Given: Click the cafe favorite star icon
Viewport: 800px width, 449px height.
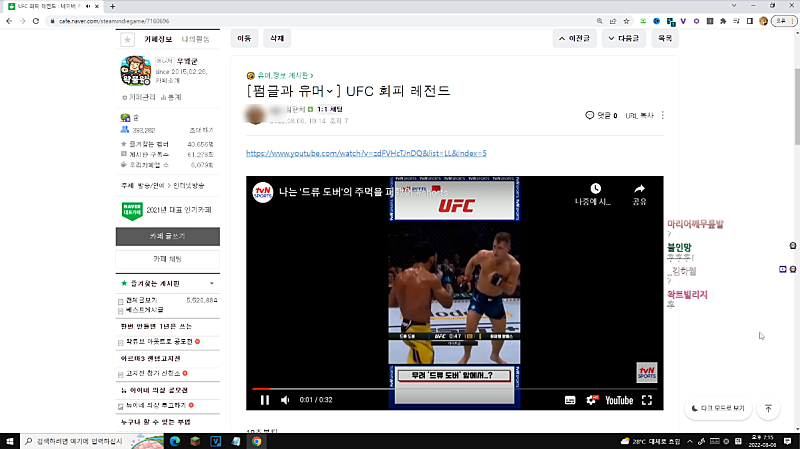Looking at the screenshot, I should 128,39.
